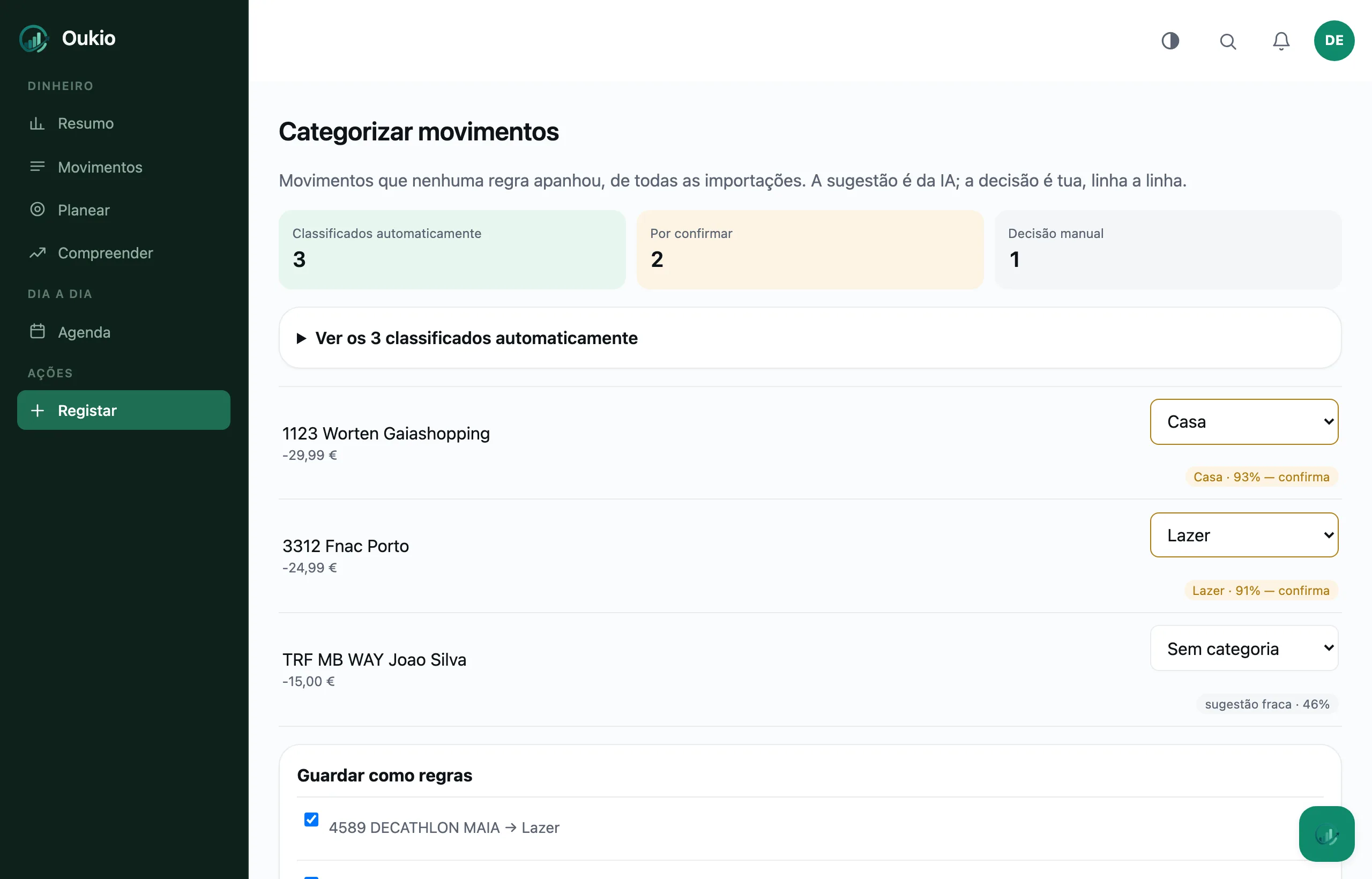Click the Oukio brand name

(88, 38)
